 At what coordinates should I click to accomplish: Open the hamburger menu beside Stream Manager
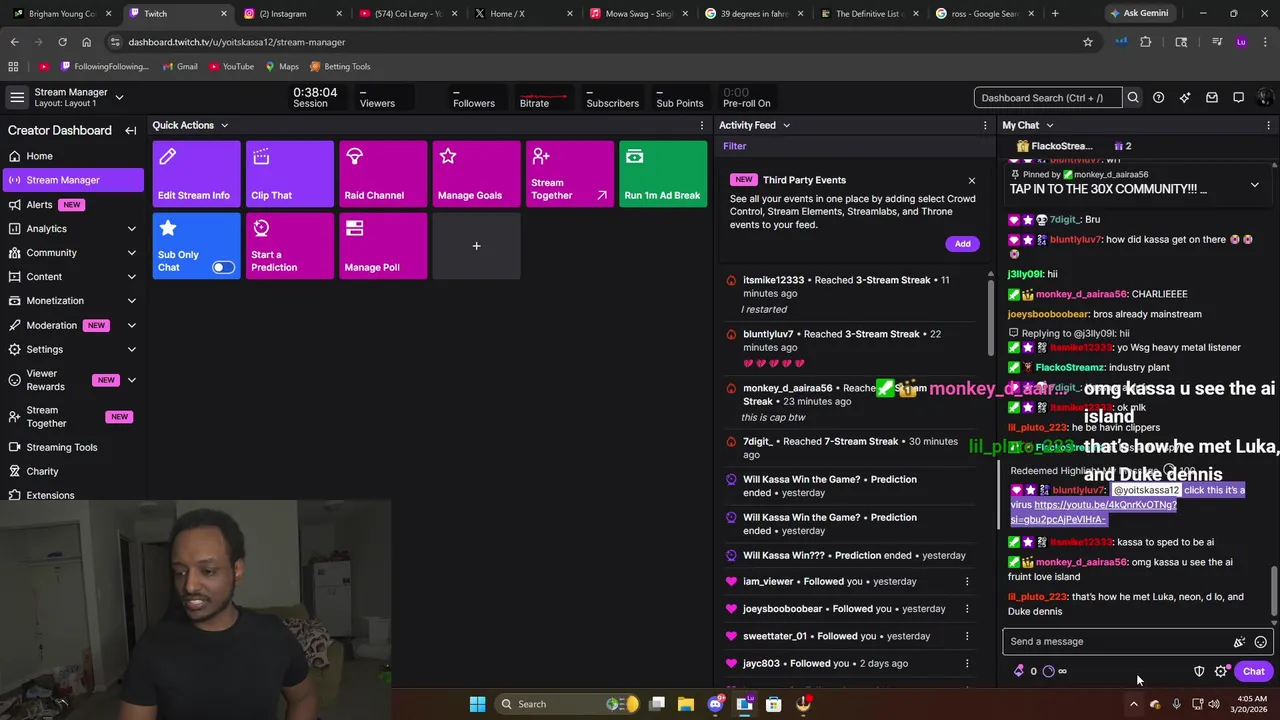[16, 97]
